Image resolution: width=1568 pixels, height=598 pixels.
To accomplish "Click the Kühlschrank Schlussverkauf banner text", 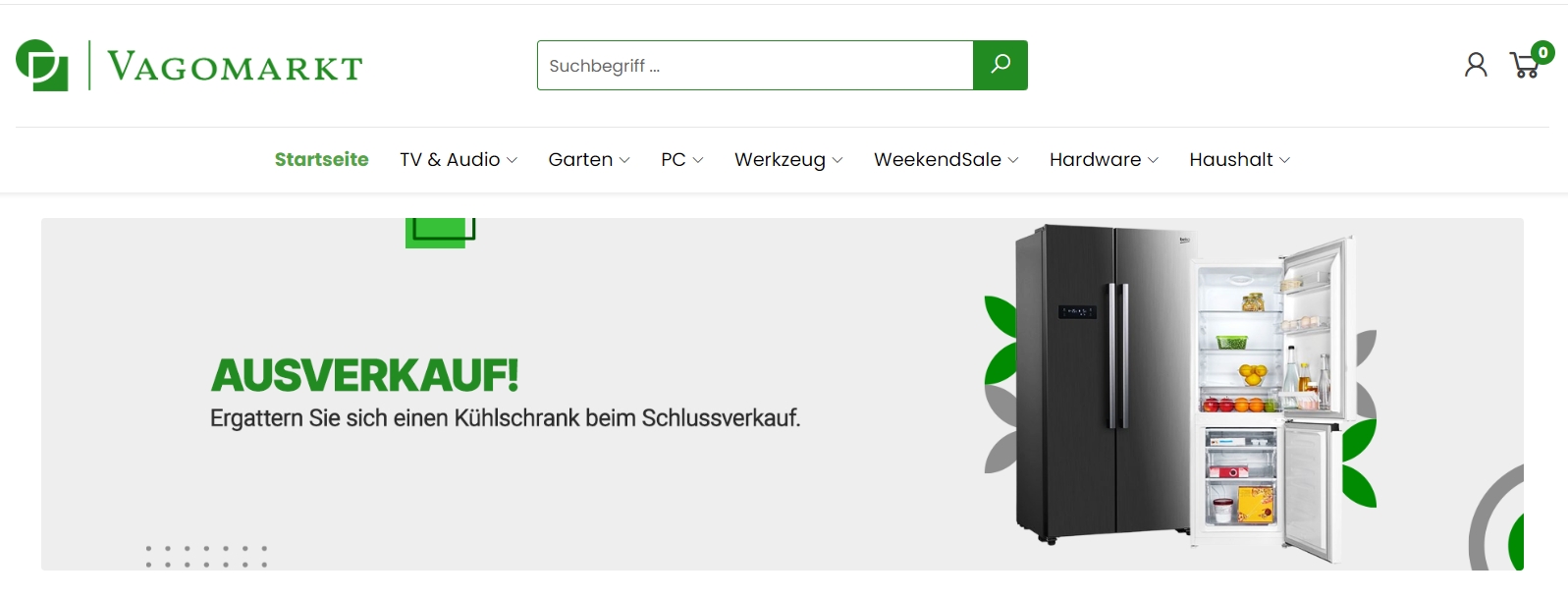I will pyautogui.click(x=505, y=418).
